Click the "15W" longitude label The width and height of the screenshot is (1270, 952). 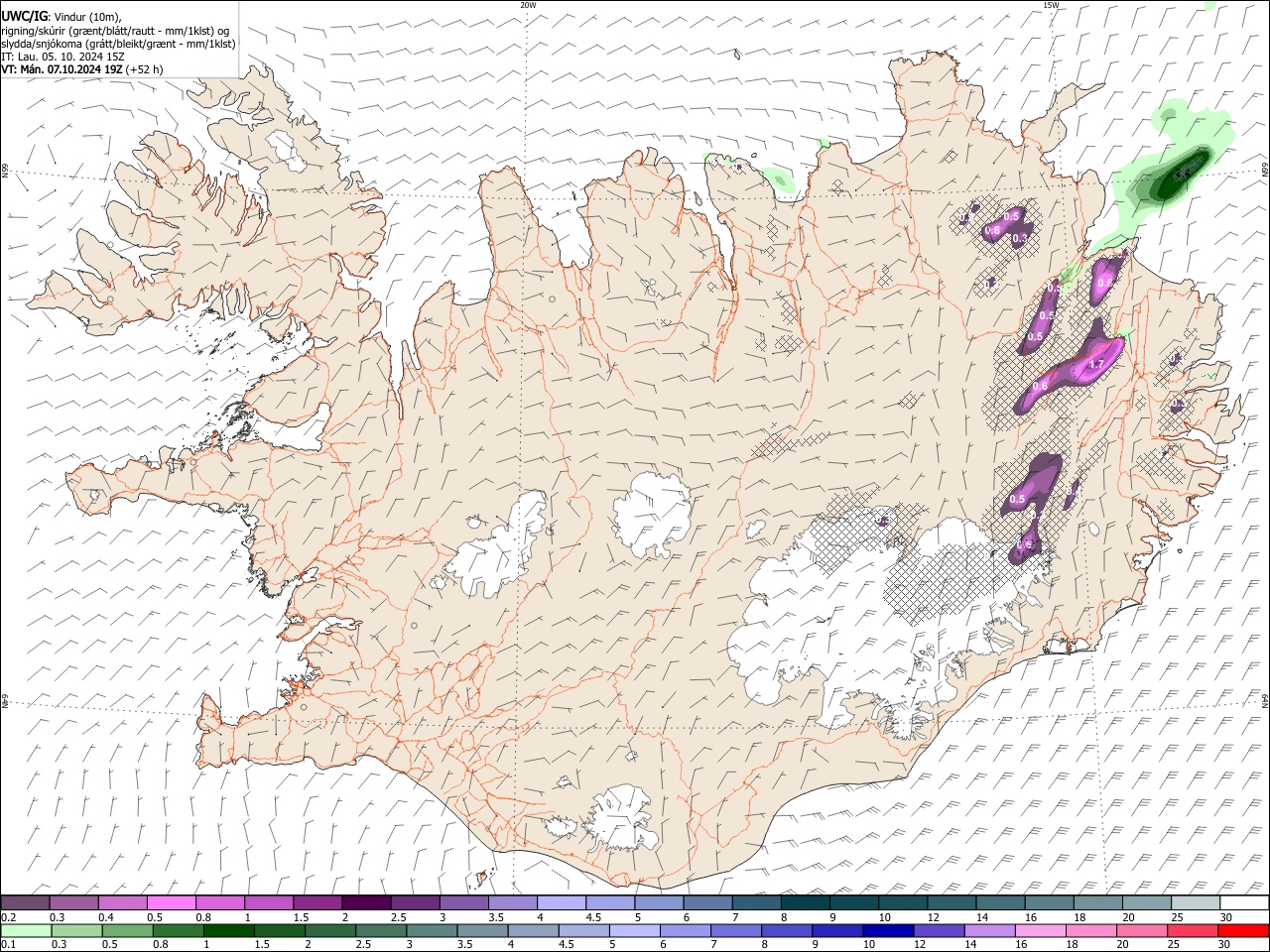pos(1051,5)
